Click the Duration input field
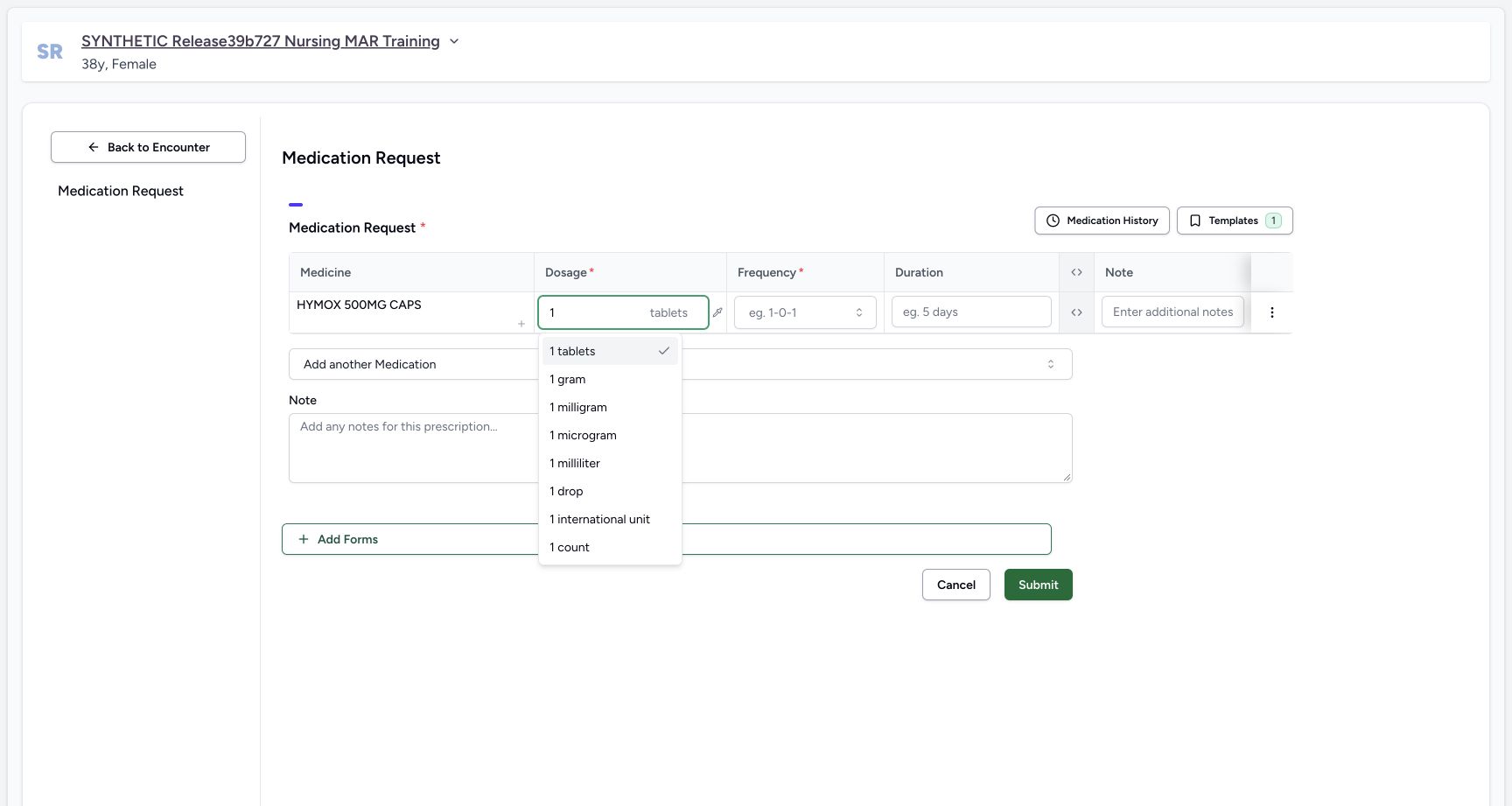The width and height of the screenshot is (1512, 806). pos(971,312)
